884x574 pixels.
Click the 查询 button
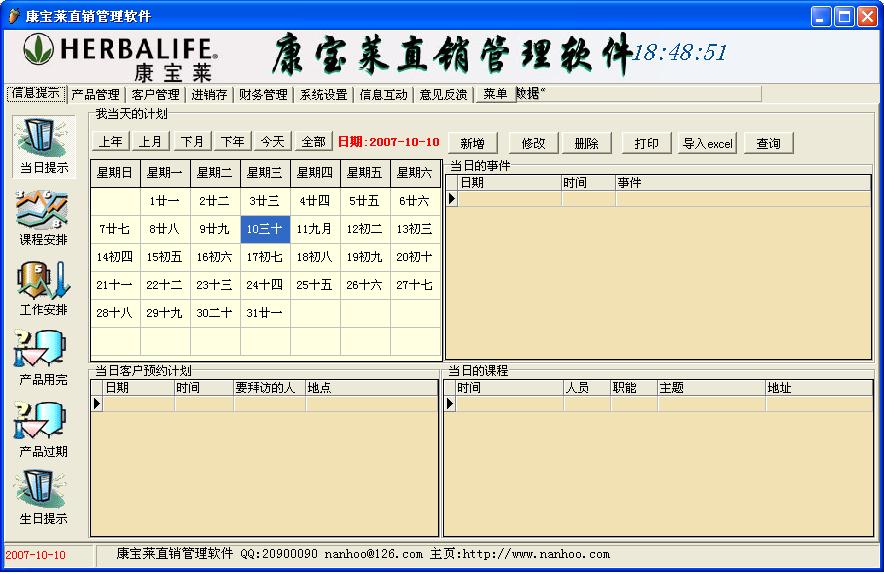click(768, 143)
